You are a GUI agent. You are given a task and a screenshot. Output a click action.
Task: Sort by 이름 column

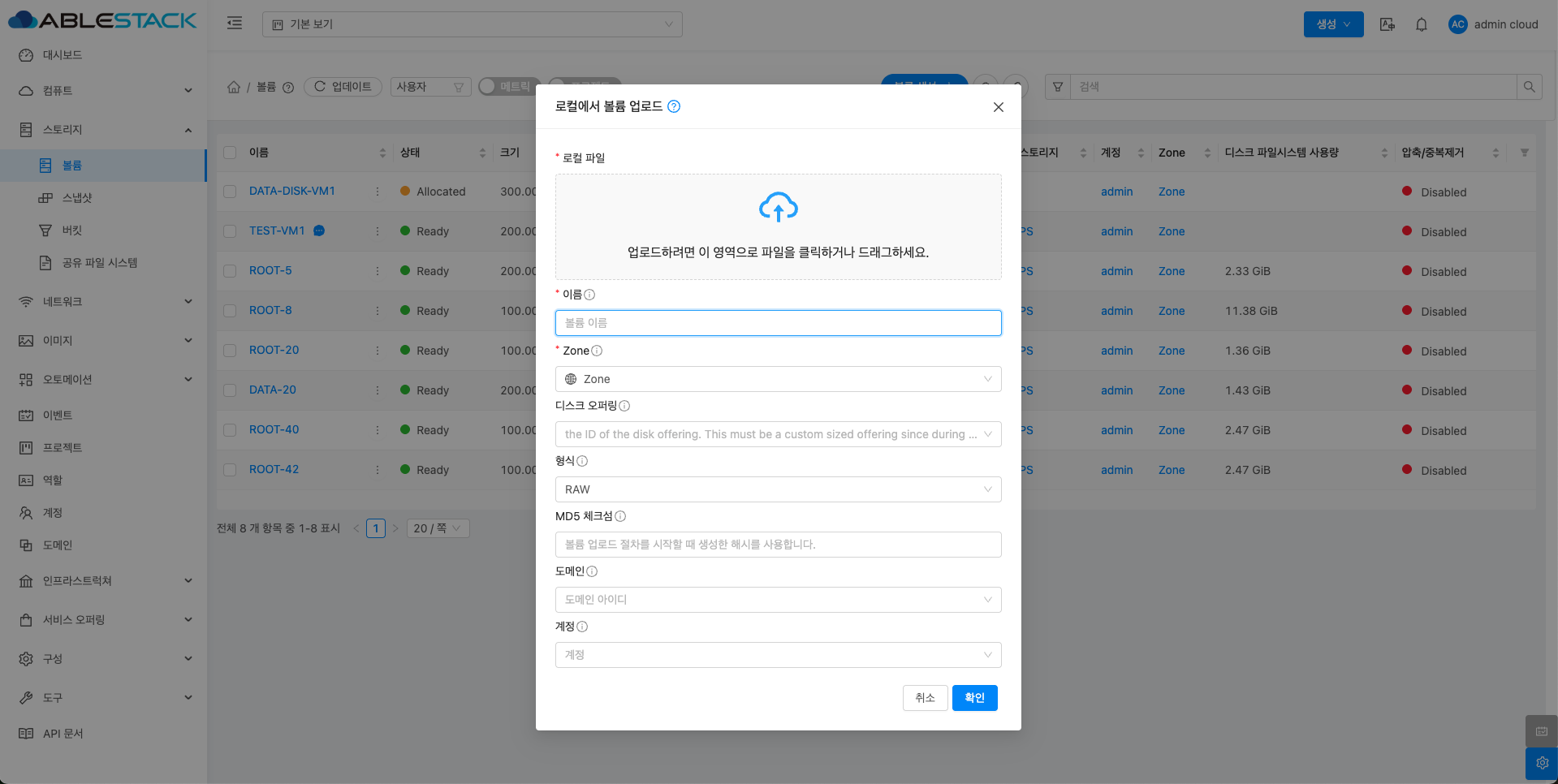382,153
